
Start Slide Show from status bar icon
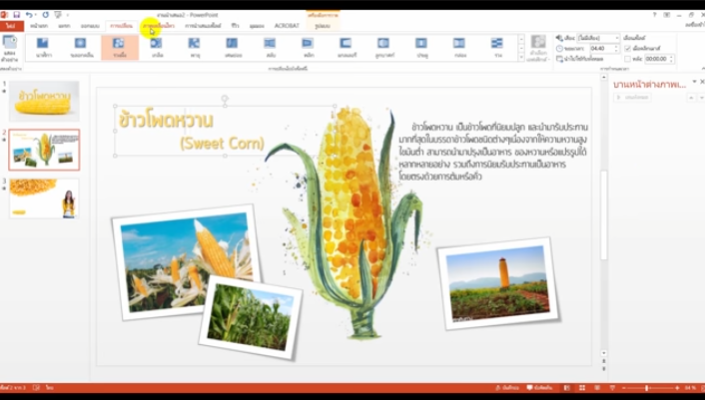point(612,388)
